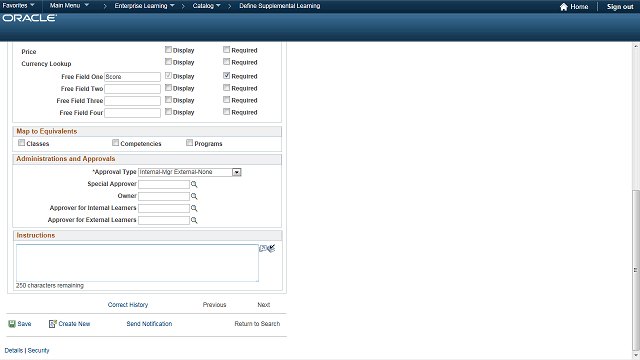Check Display for Free Field Two
Viewport: 640px width, 360px height.
coord(168,87)
